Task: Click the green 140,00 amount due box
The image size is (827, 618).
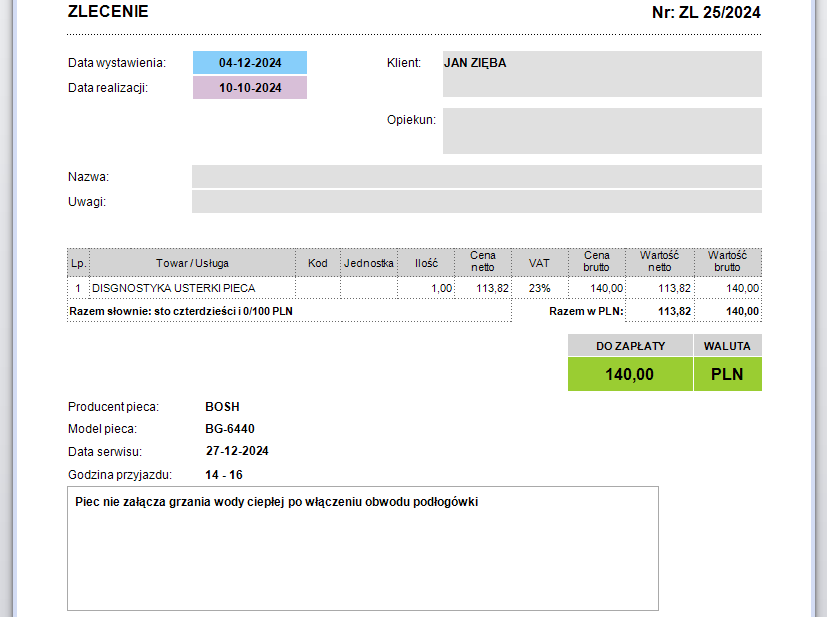Action: point(630,375)
